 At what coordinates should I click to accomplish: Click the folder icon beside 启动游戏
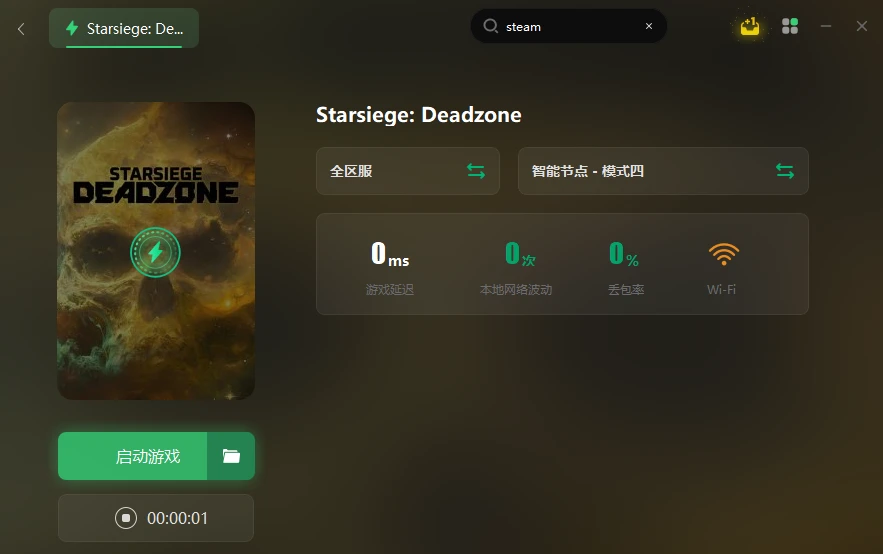click(x=231, y=456)
